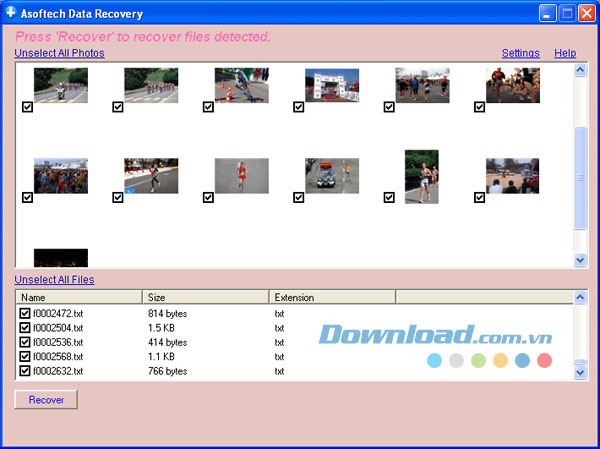Select the car following runner thumbnail
Image resolution: width=600 pixels, height=449 pixels.
[x=332, y=176]
